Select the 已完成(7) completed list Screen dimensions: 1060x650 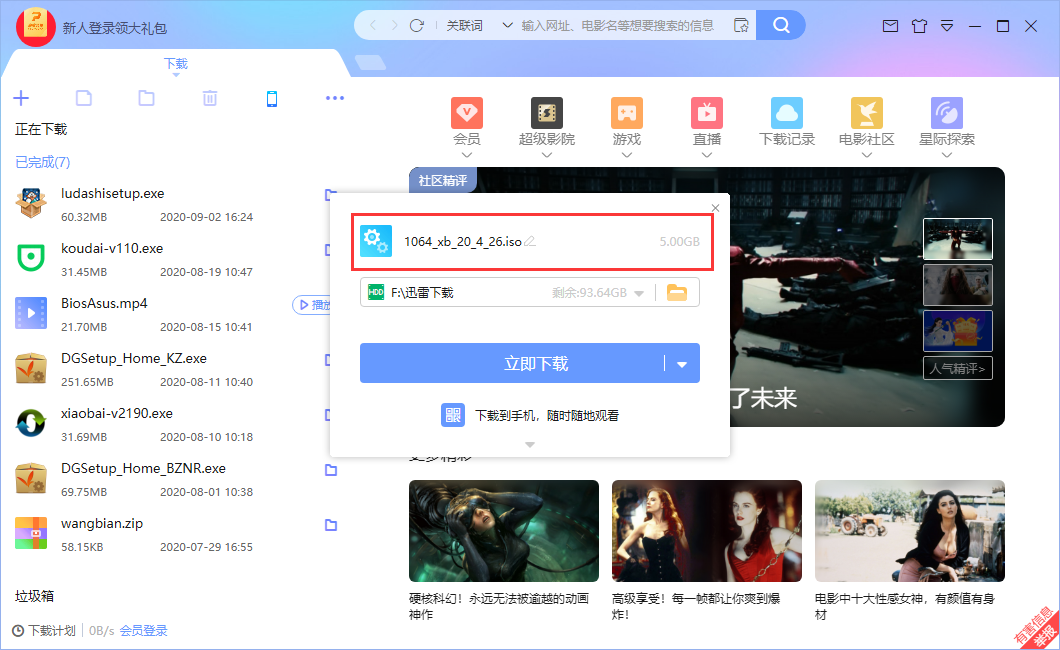(x=42, y=162)
